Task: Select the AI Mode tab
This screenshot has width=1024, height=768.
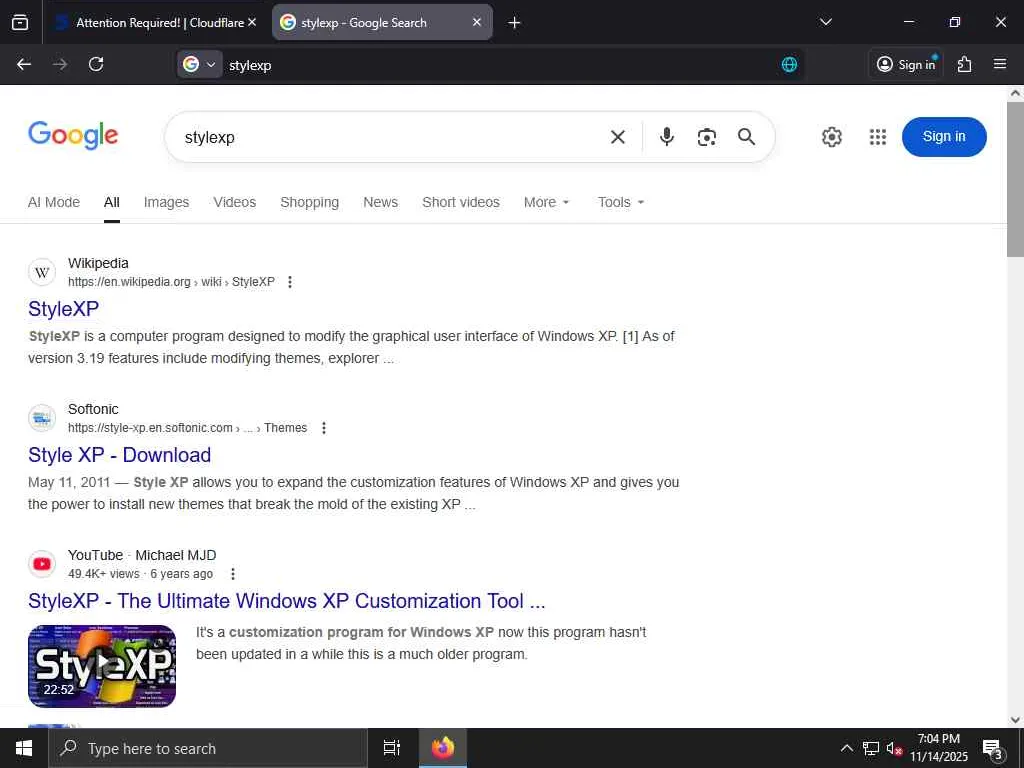Action: coord(54,202)
